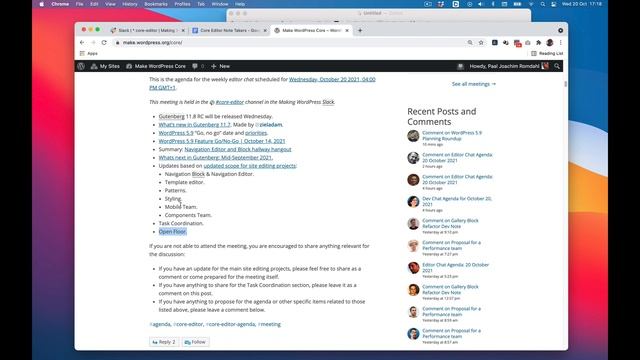This screenshot has width=640, height=360.
Task: Click the priorities link
Action: [256, 133]
